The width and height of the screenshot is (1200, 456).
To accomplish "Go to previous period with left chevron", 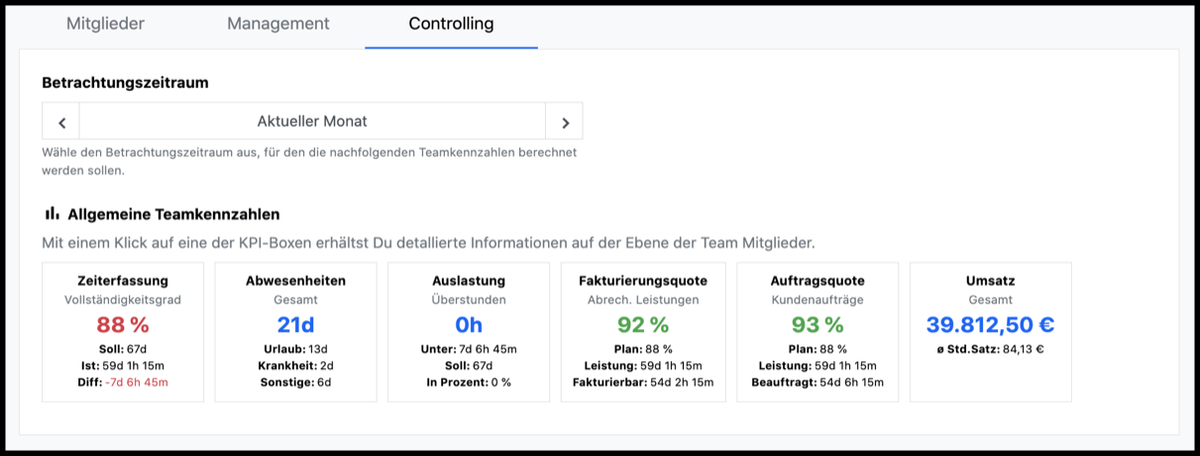I will pos(61,122).
